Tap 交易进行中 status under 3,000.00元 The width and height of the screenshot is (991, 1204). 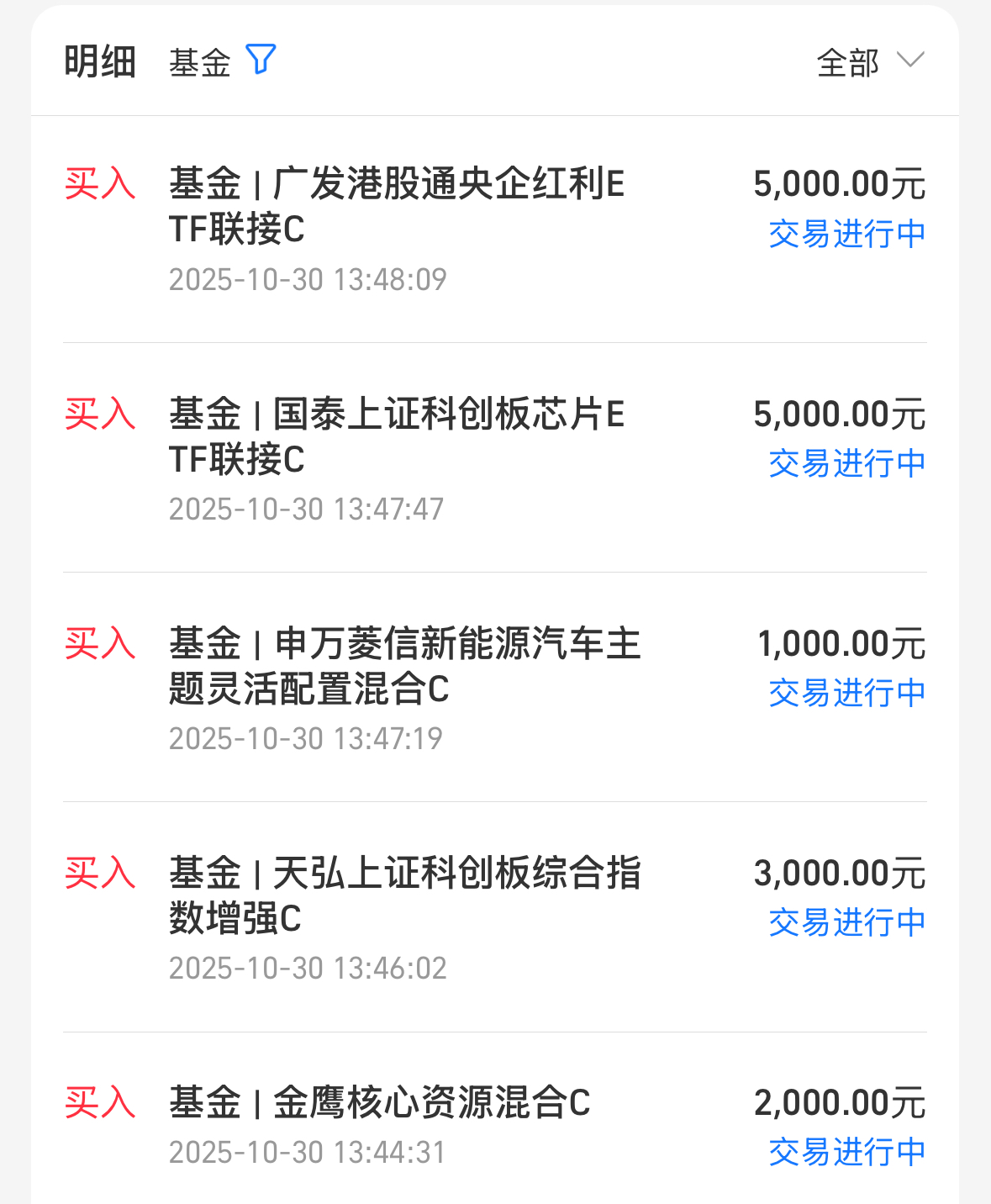pos(847,922)
